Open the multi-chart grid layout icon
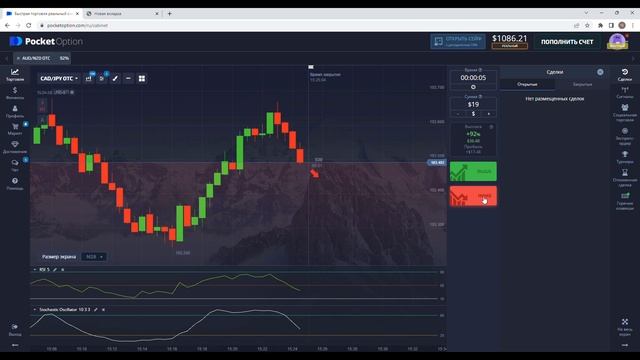The width and height of the screenshot is (640, 360). click(x=142, y=78)
